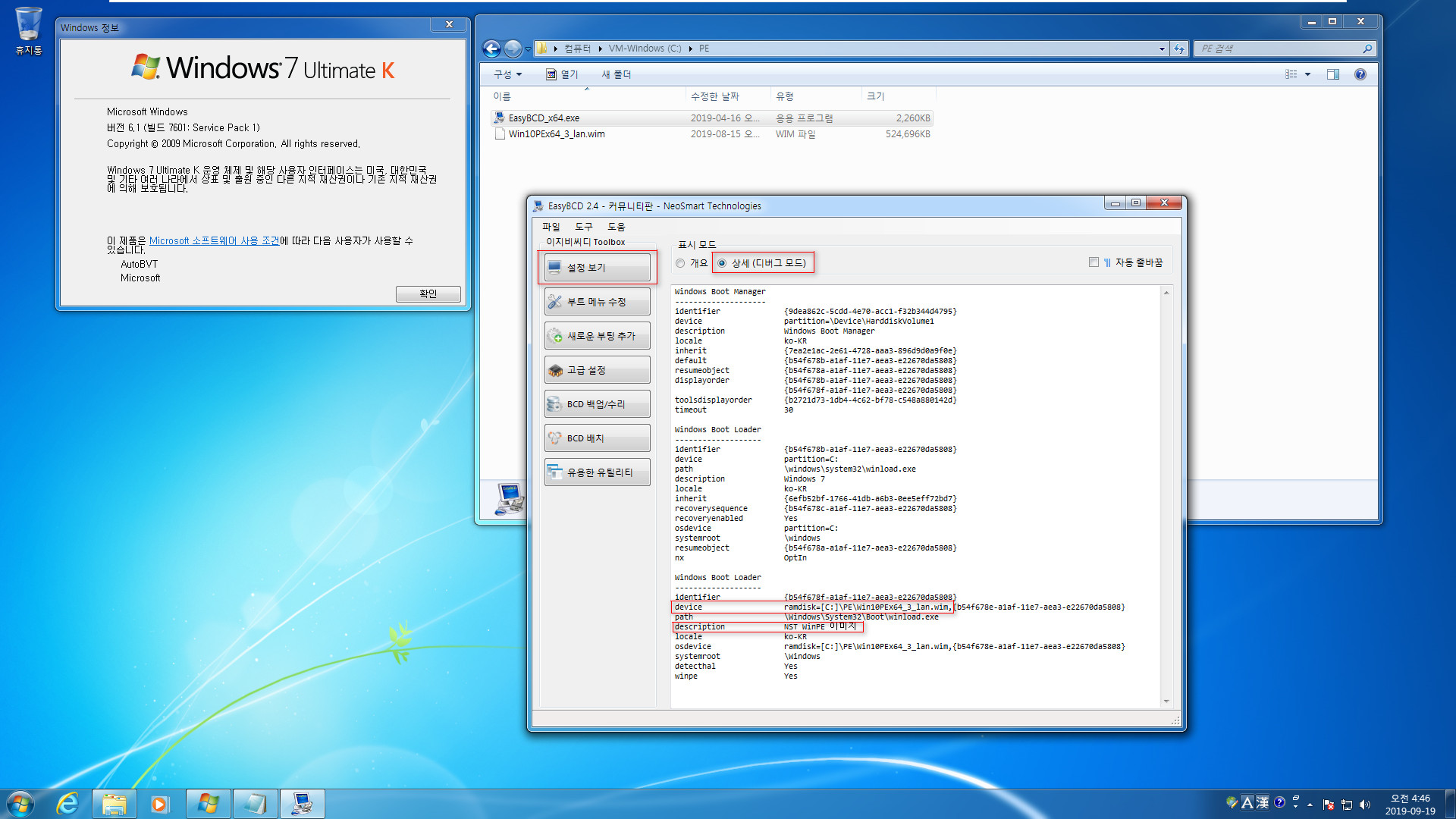
Task: Go back in Explorer navigation
Action: click(x=491, y=49)
